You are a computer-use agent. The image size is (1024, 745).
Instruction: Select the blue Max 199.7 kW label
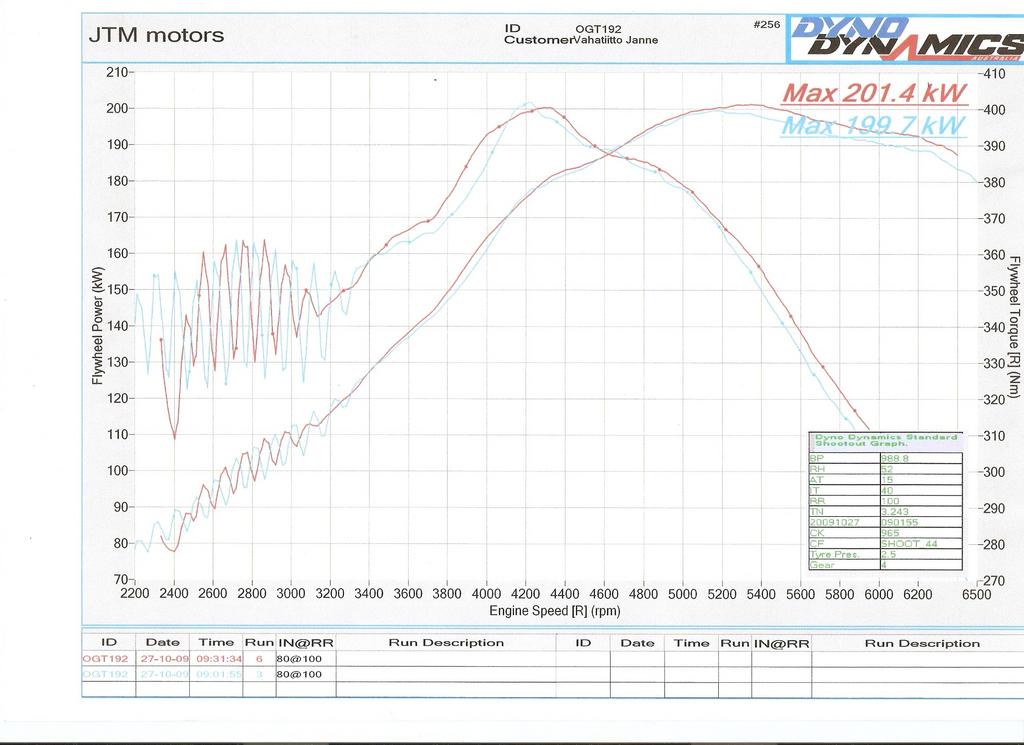coord(873,126)
